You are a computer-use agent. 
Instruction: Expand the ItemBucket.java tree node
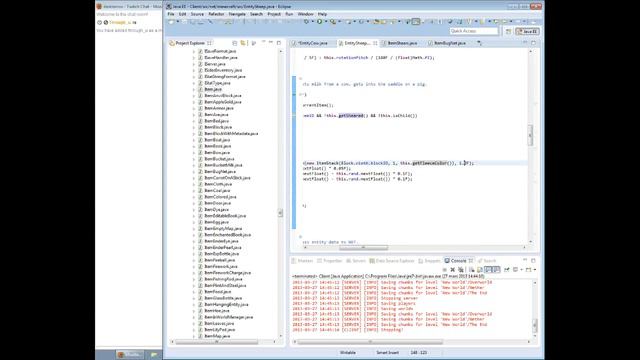pos(194,159)
